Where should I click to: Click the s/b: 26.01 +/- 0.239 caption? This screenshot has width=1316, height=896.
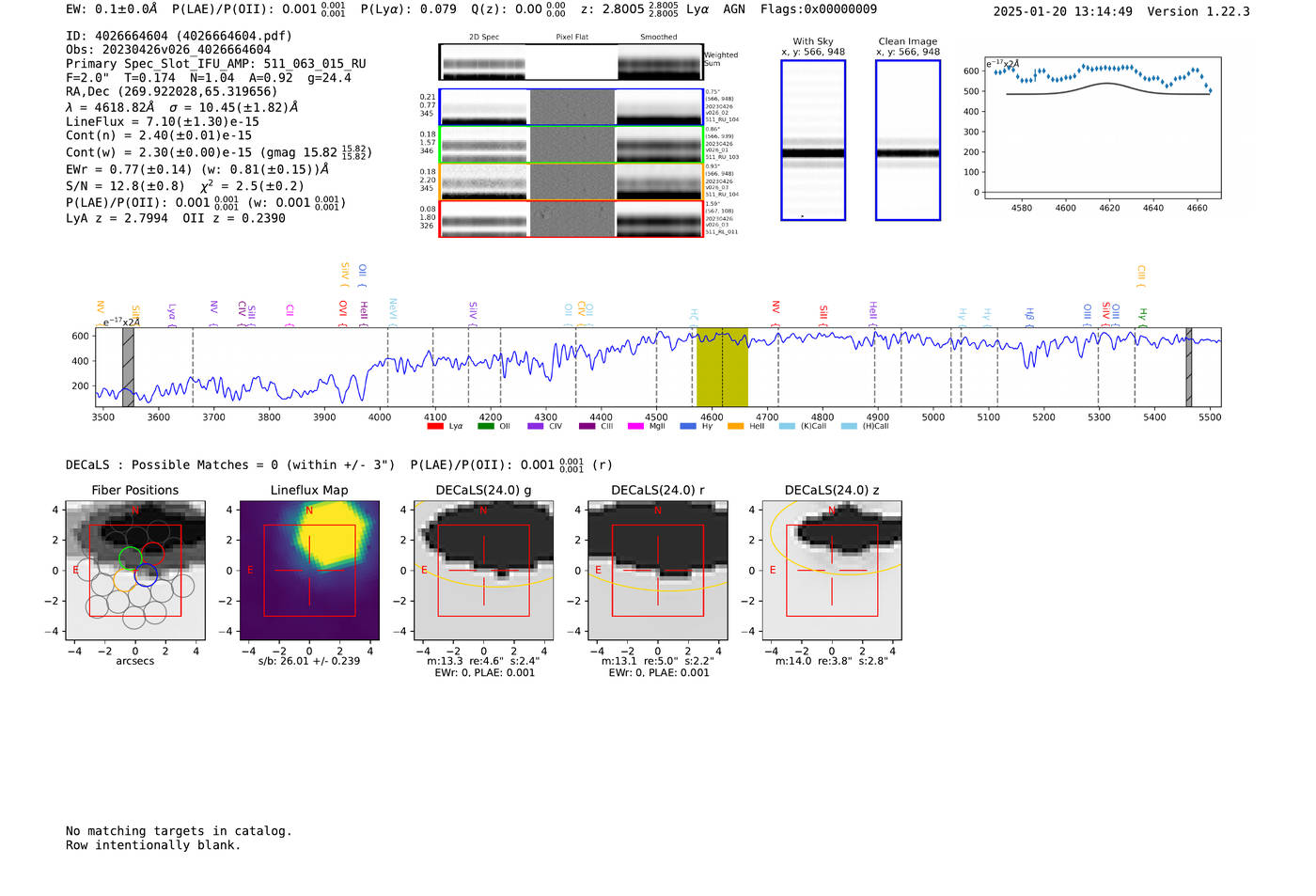(x=309, y=661)
